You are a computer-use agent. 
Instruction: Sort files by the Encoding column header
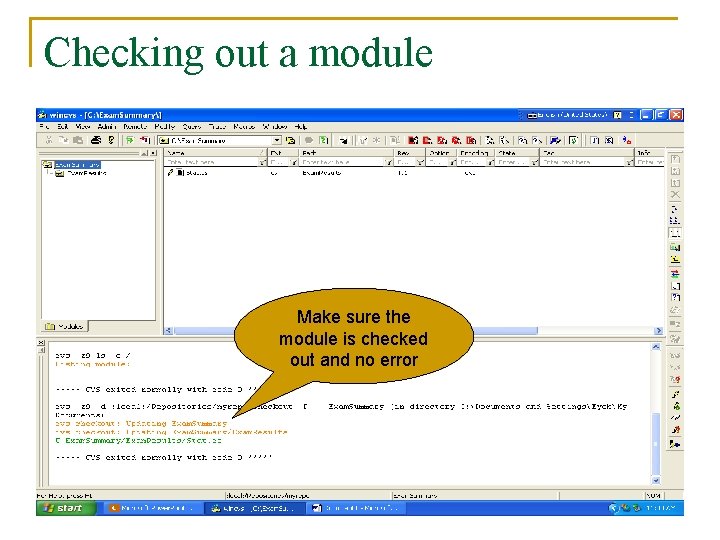476,152
